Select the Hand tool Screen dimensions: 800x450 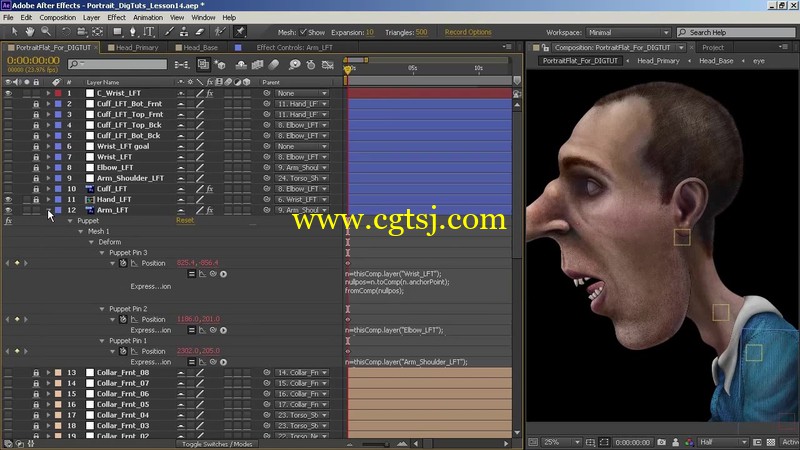click(30, 32)
